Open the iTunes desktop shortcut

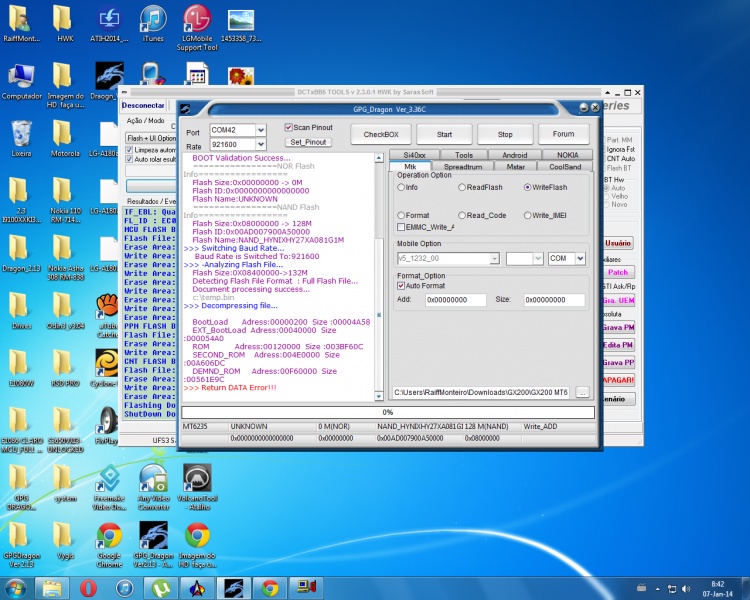153,24
